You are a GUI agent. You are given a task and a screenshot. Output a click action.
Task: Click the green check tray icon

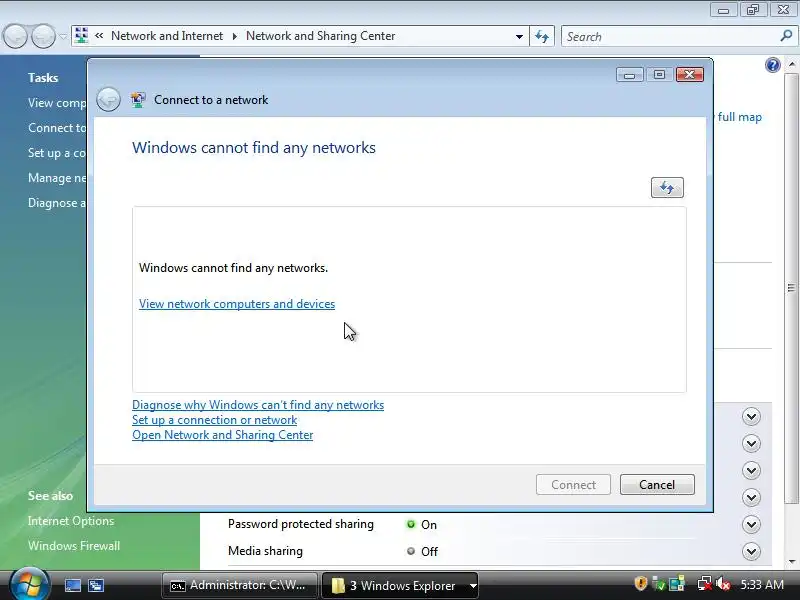point(659,584)
